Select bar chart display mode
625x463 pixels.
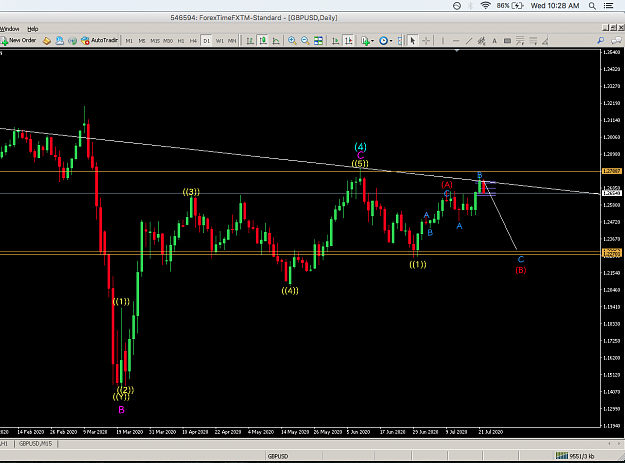[250, 41]
